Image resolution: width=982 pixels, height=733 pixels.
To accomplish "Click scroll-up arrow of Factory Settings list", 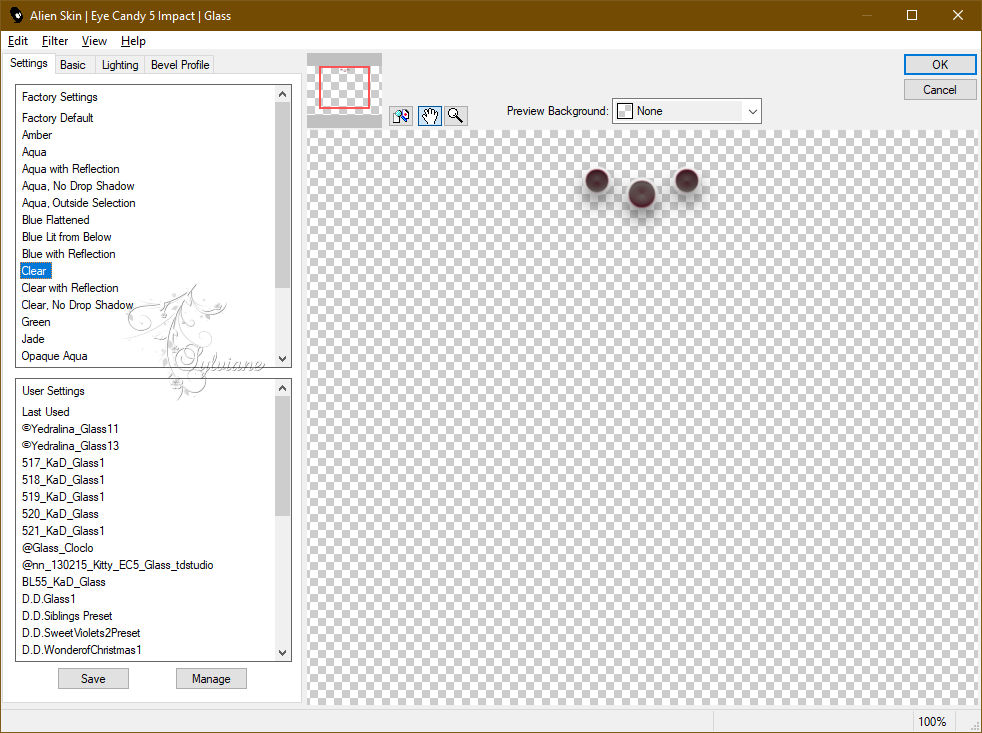I will click(x=282, y=94).
